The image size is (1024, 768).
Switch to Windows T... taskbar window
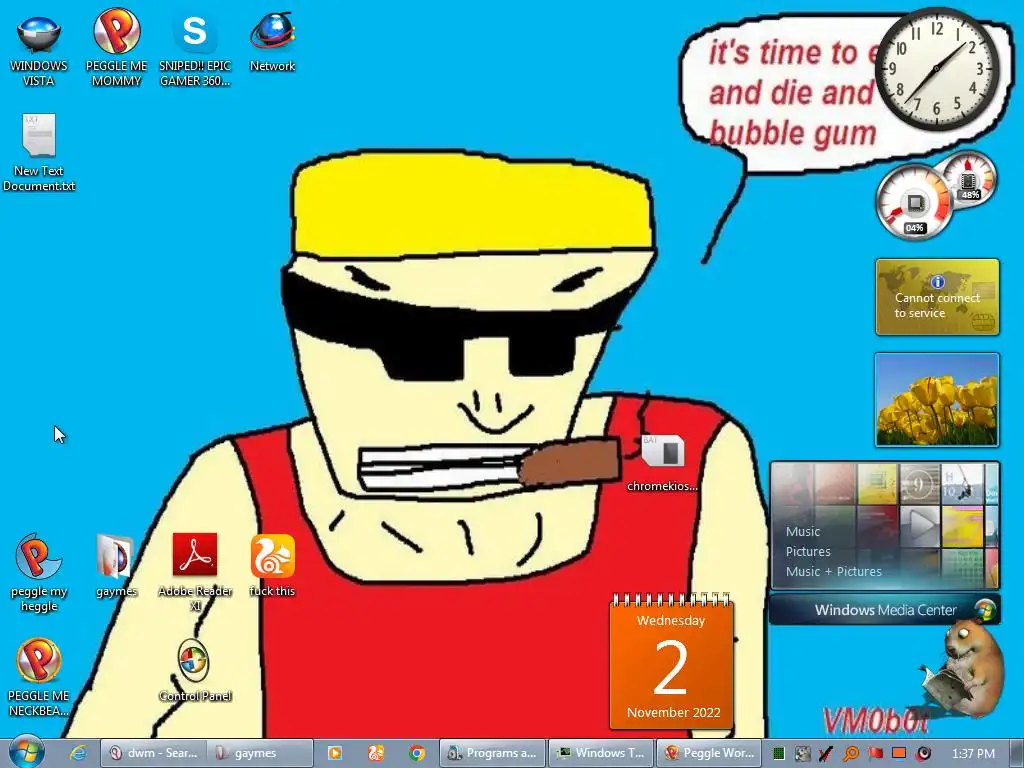coord(601,753)
